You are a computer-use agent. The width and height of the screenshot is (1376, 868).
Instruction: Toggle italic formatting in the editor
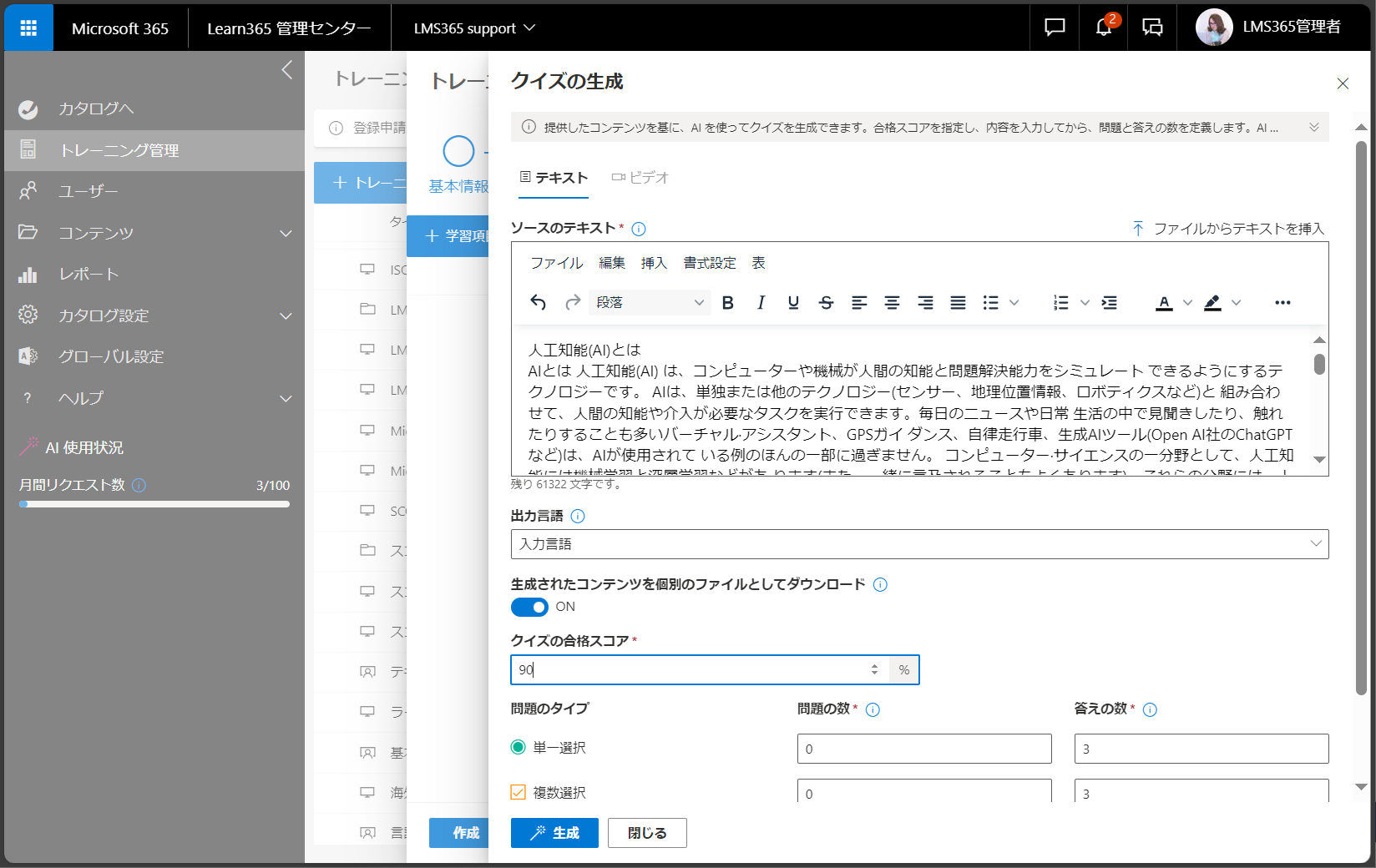pos(761,302)
